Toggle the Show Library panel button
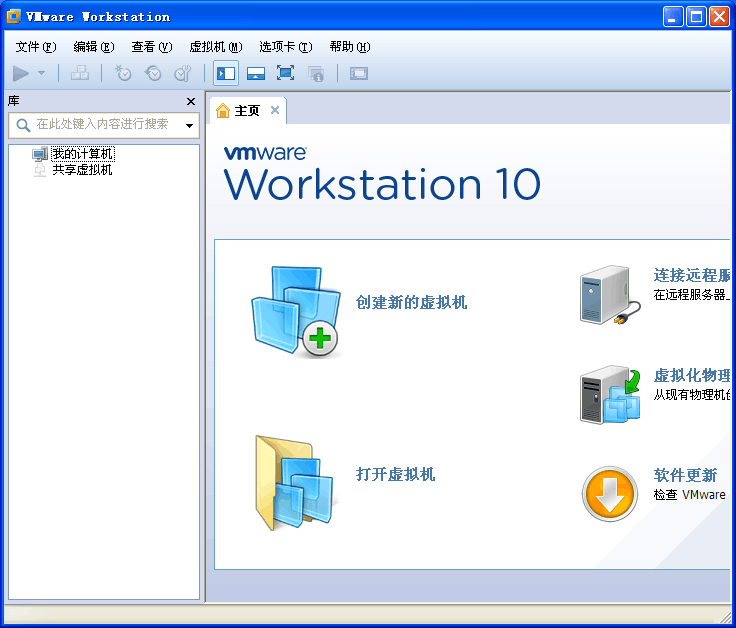This screenshot has height=628, width=736. [226, 73]
